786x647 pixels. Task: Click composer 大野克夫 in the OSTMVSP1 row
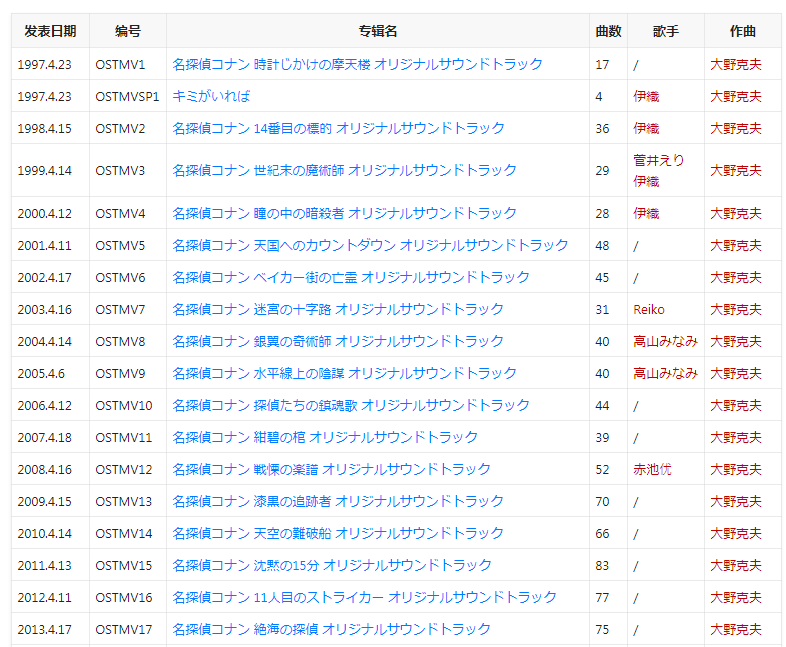coord(736,96)
